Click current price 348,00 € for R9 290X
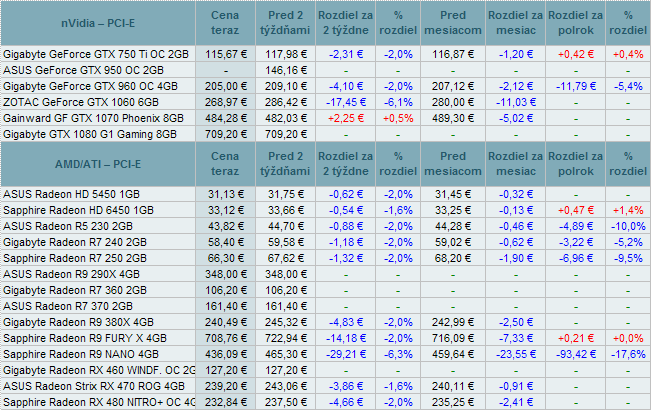651x410 pixels. pyautogui.click(x=225, y=274)
